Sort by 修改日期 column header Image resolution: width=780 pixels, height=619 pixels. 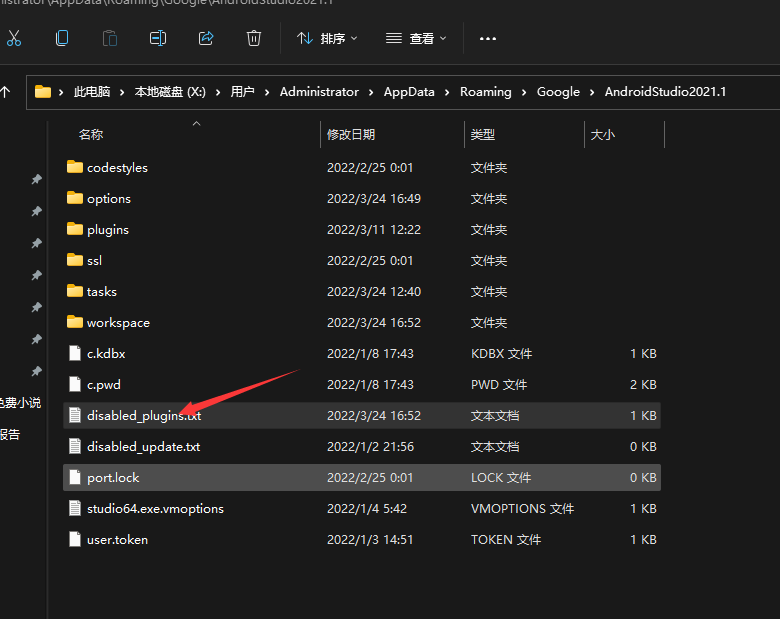(x=351, y=134)
